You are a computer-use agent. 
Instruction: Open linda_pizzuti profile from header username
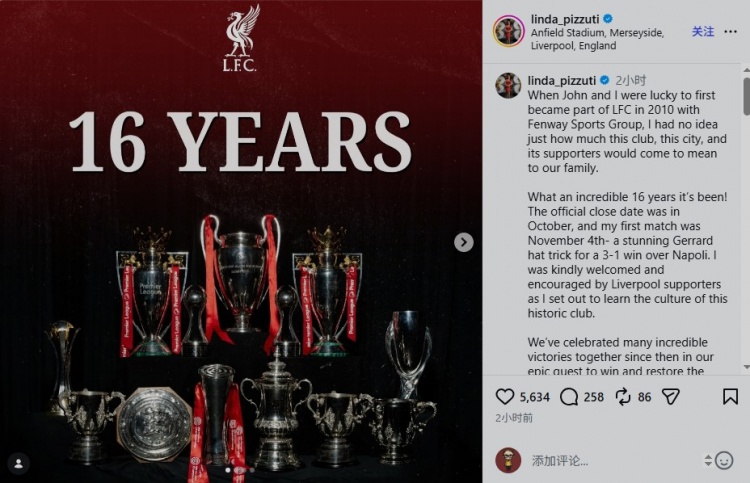[564, 19]
